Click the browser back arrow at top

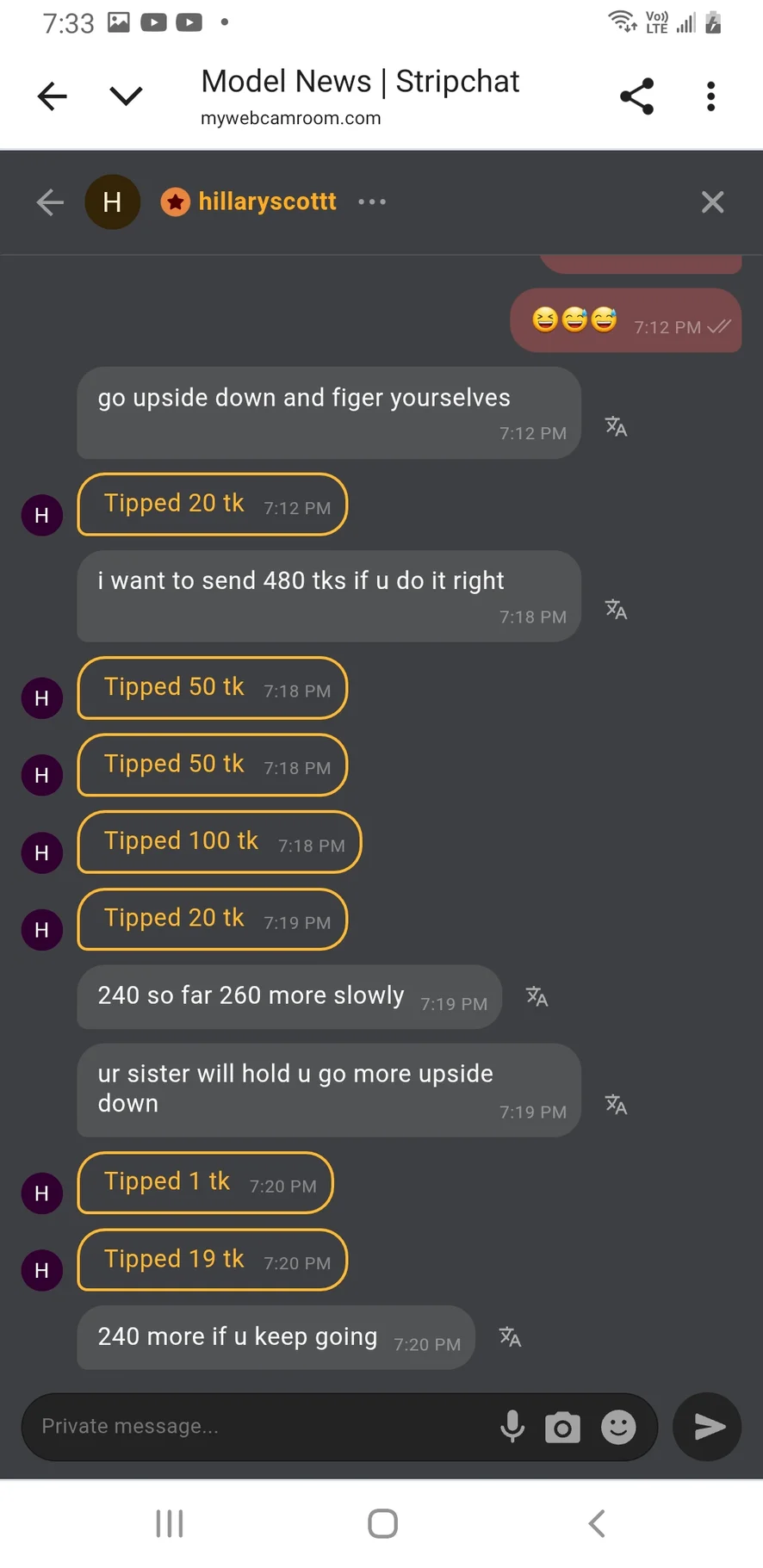53,96
